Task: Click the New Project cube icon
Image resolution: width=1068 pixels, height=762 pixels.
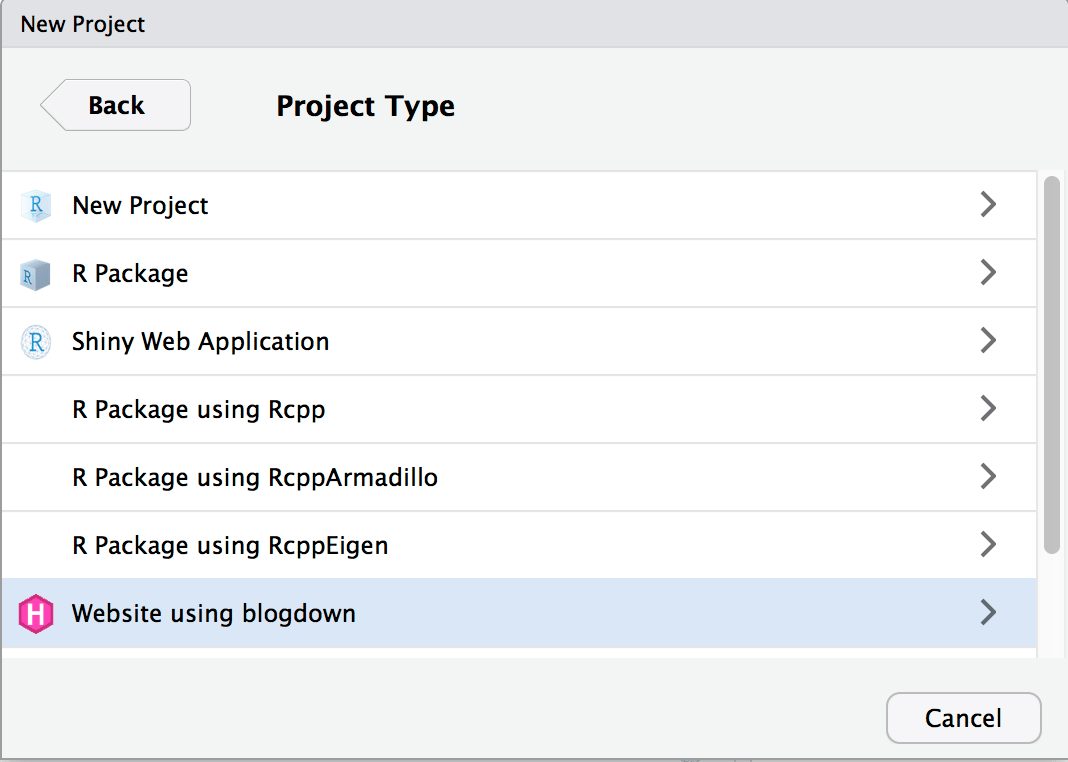Action: (x=36, y=206)
